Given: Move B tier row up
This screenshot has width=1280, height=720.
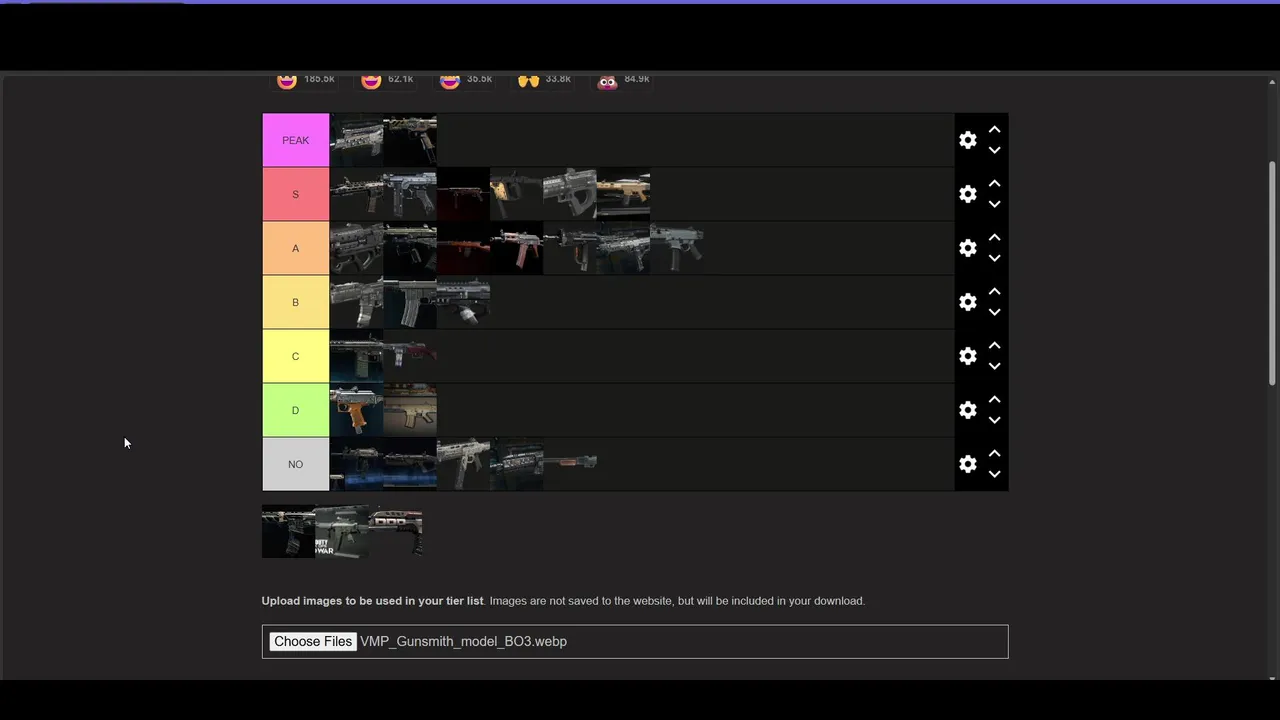Looking at the screenshot, I should pos(994,292).
